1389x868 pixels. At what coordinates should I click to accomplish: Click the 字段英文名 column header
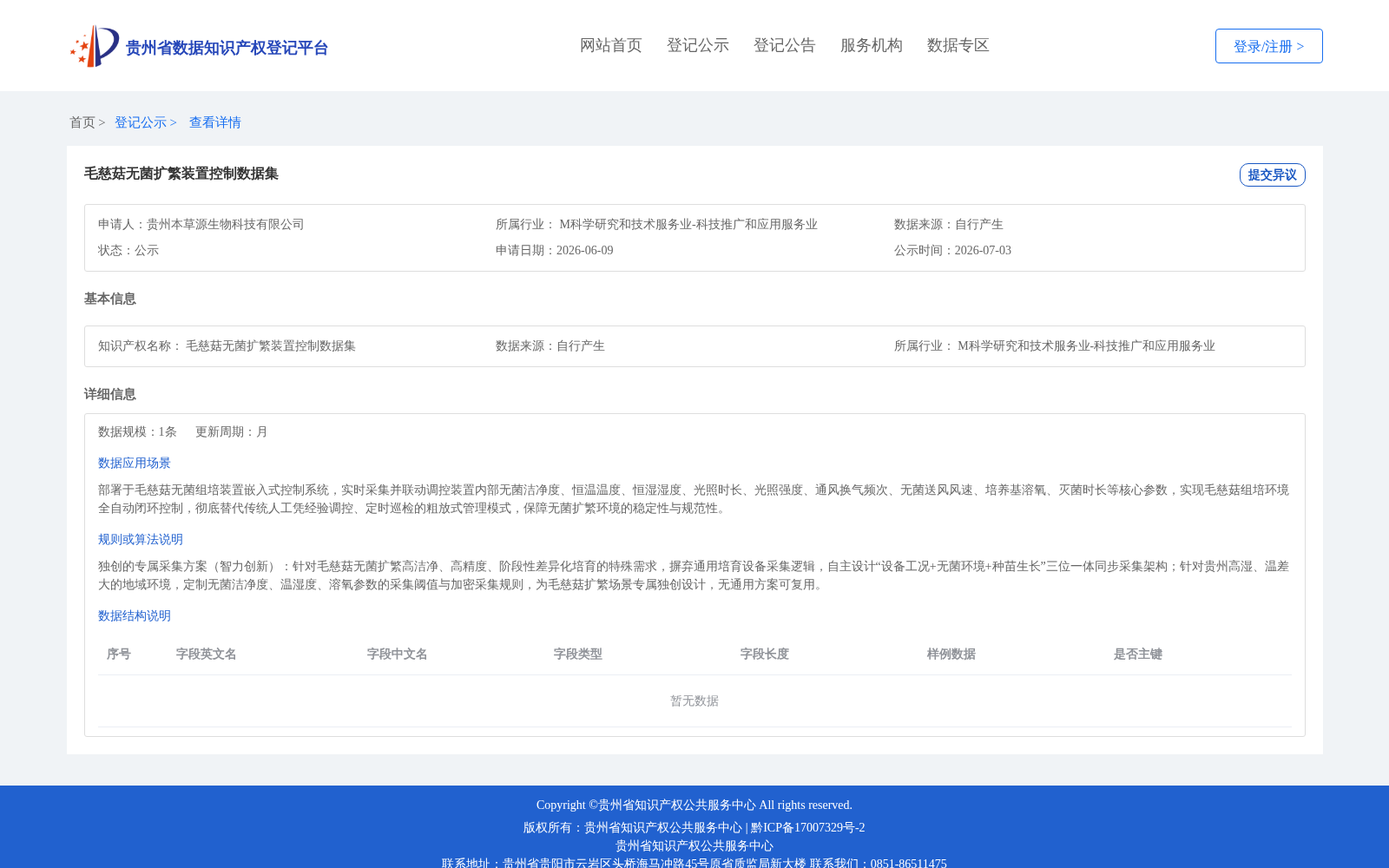coord(207,654)
